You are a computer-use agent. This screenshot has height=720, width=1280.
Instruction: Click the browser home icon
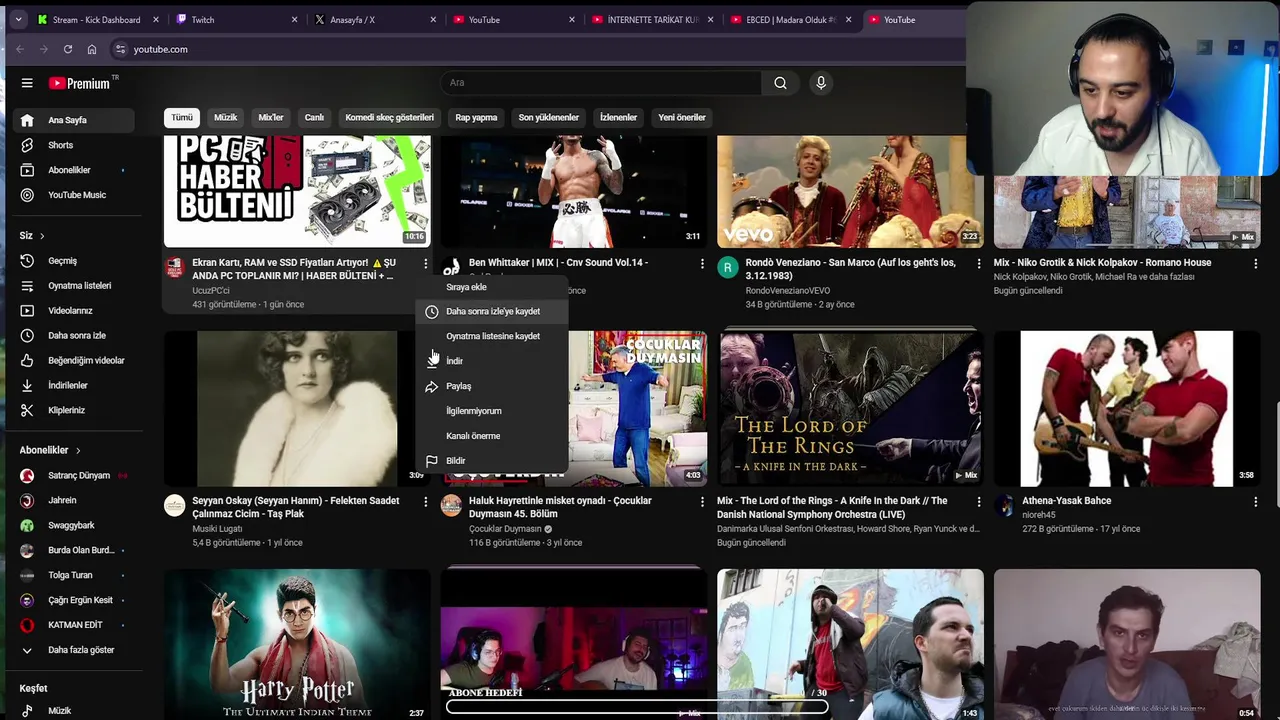[x=91, y=49]
